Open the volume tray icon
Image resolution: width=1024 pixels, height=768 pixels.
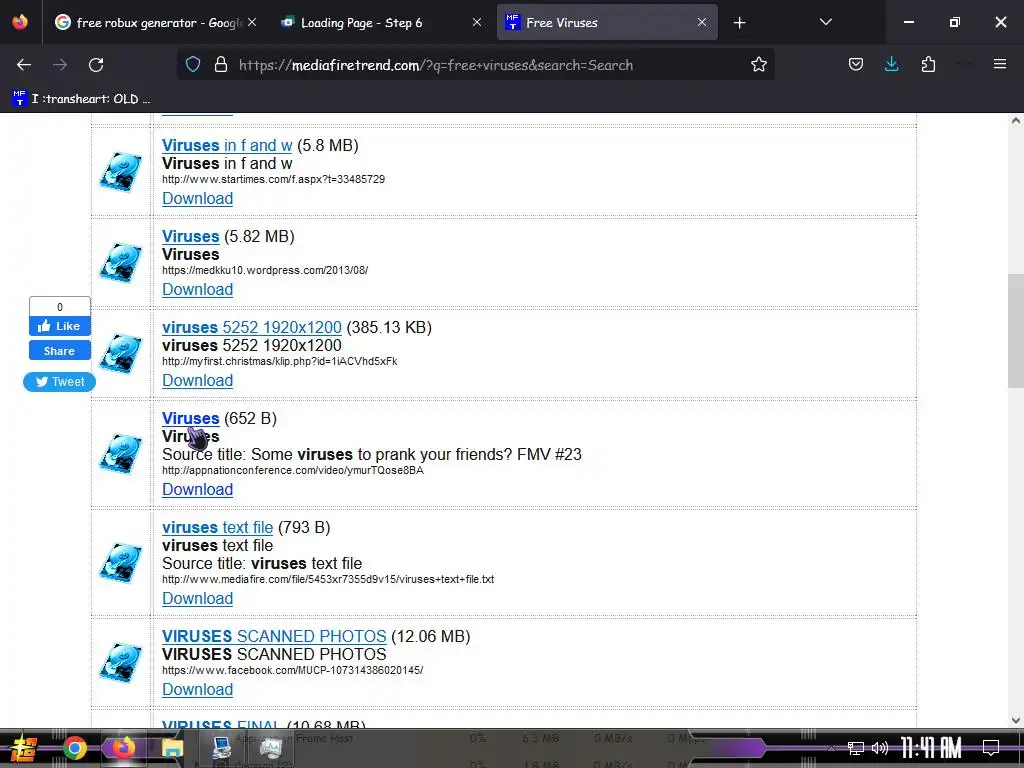pyautogui.click(x=880, y=748)
